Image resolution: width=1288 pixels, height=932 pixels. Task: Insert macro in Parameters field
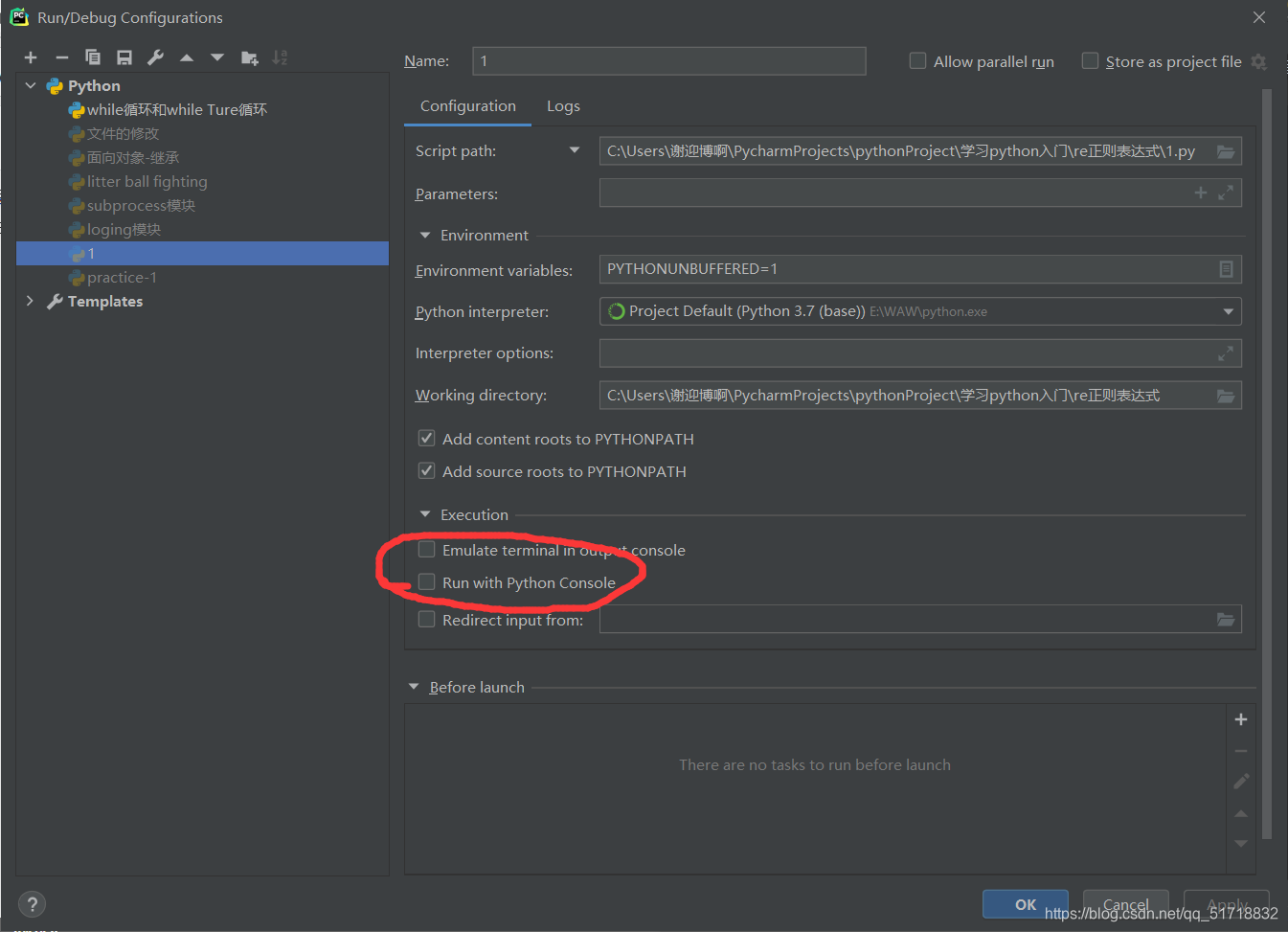(x=1201, y=193)
